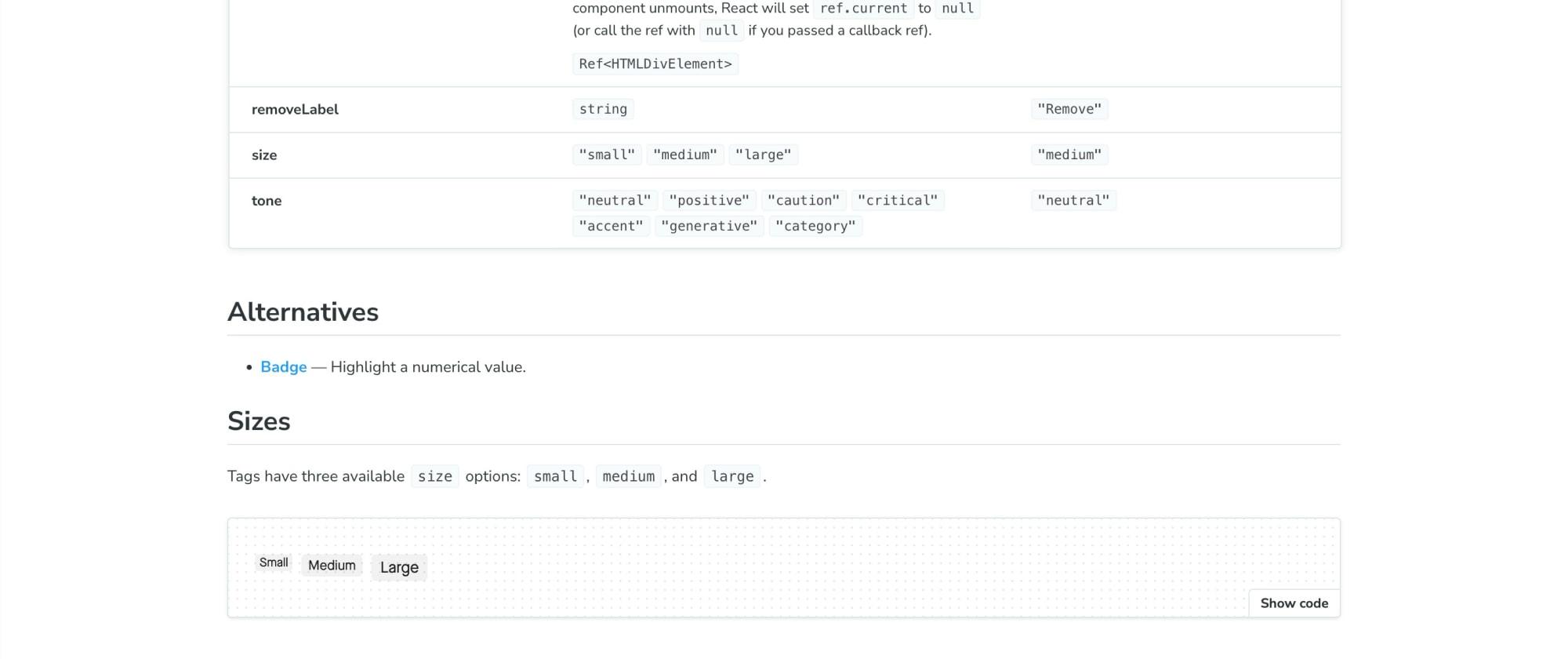Screen dimensions: 1568x659
Task: Click the "category" tone value chip
Action: pyautogui.click(x=815, y=226)
